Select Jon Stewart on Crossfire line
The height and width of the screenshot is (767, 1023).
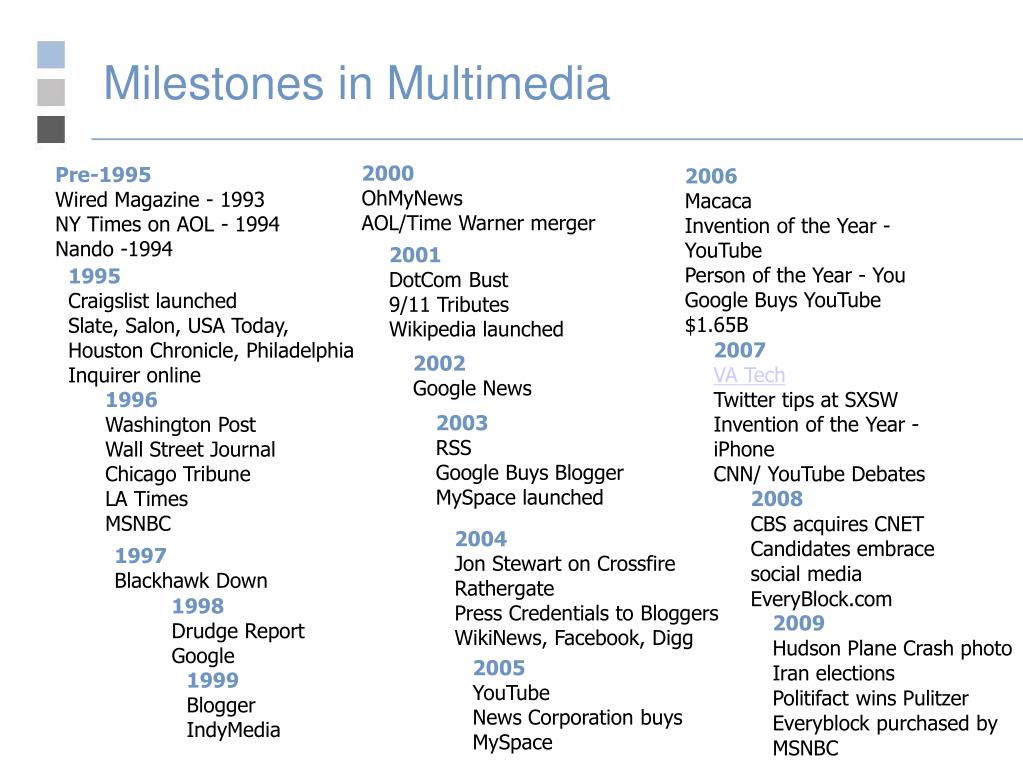coord(565,564)
